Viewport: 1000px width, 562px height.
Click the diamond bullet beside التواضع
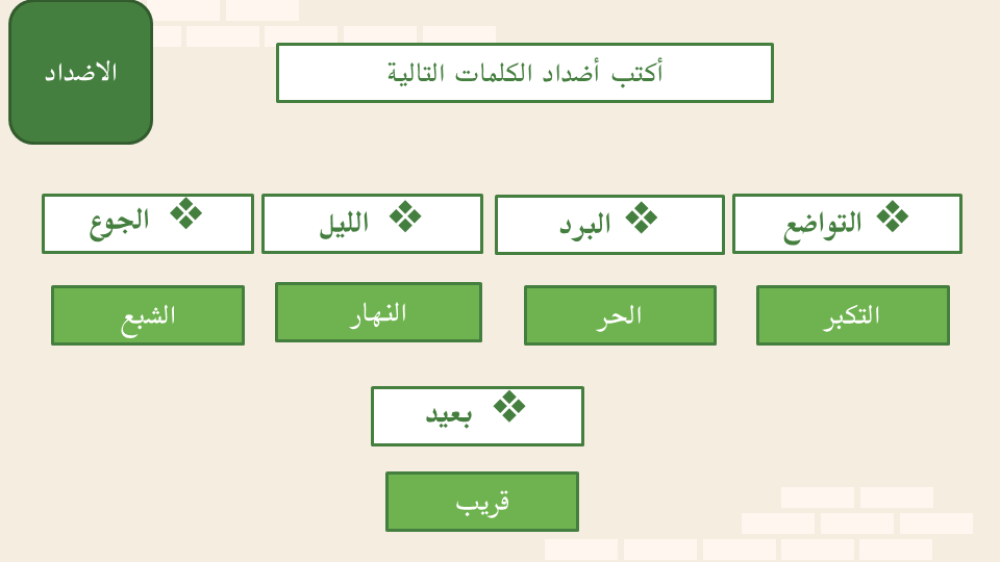(892, 217)
